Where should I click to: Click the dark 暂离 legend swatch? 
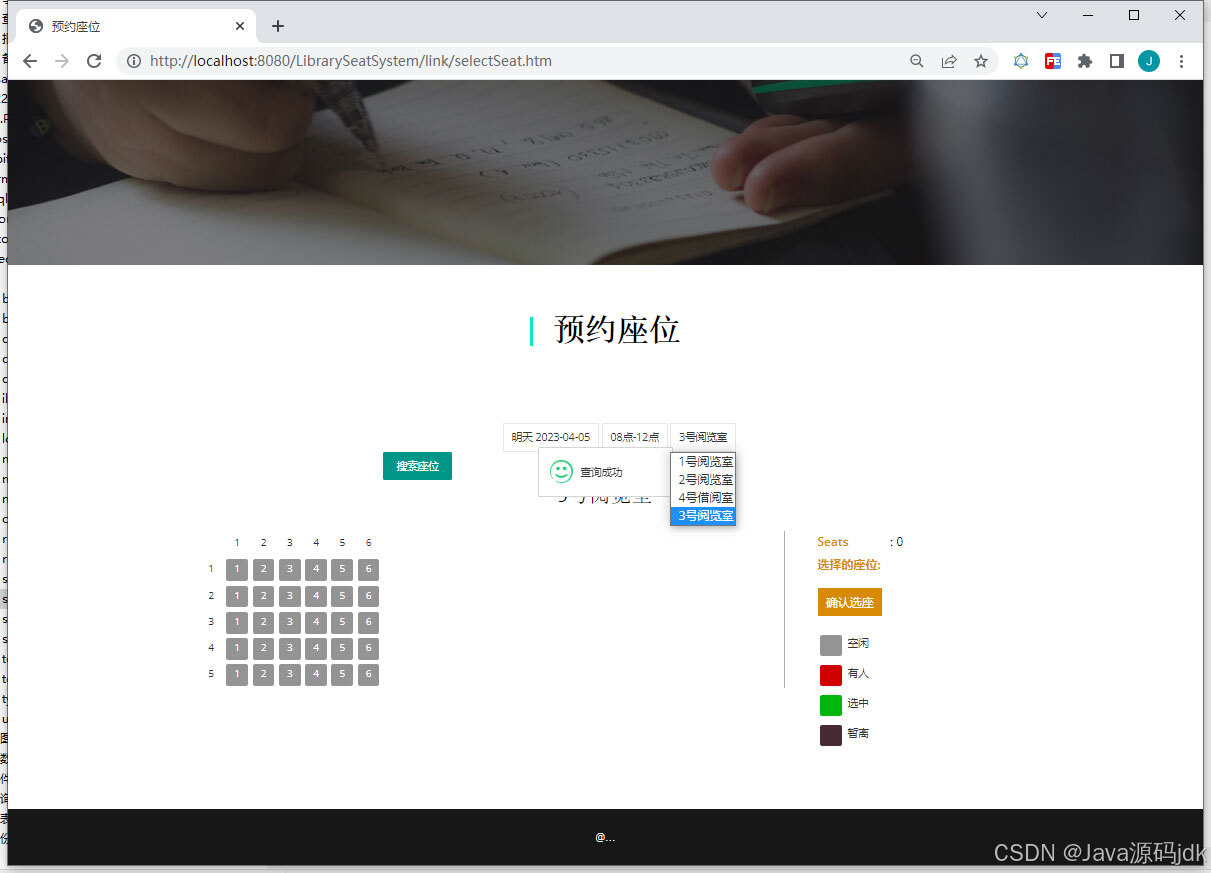point(831,735)
